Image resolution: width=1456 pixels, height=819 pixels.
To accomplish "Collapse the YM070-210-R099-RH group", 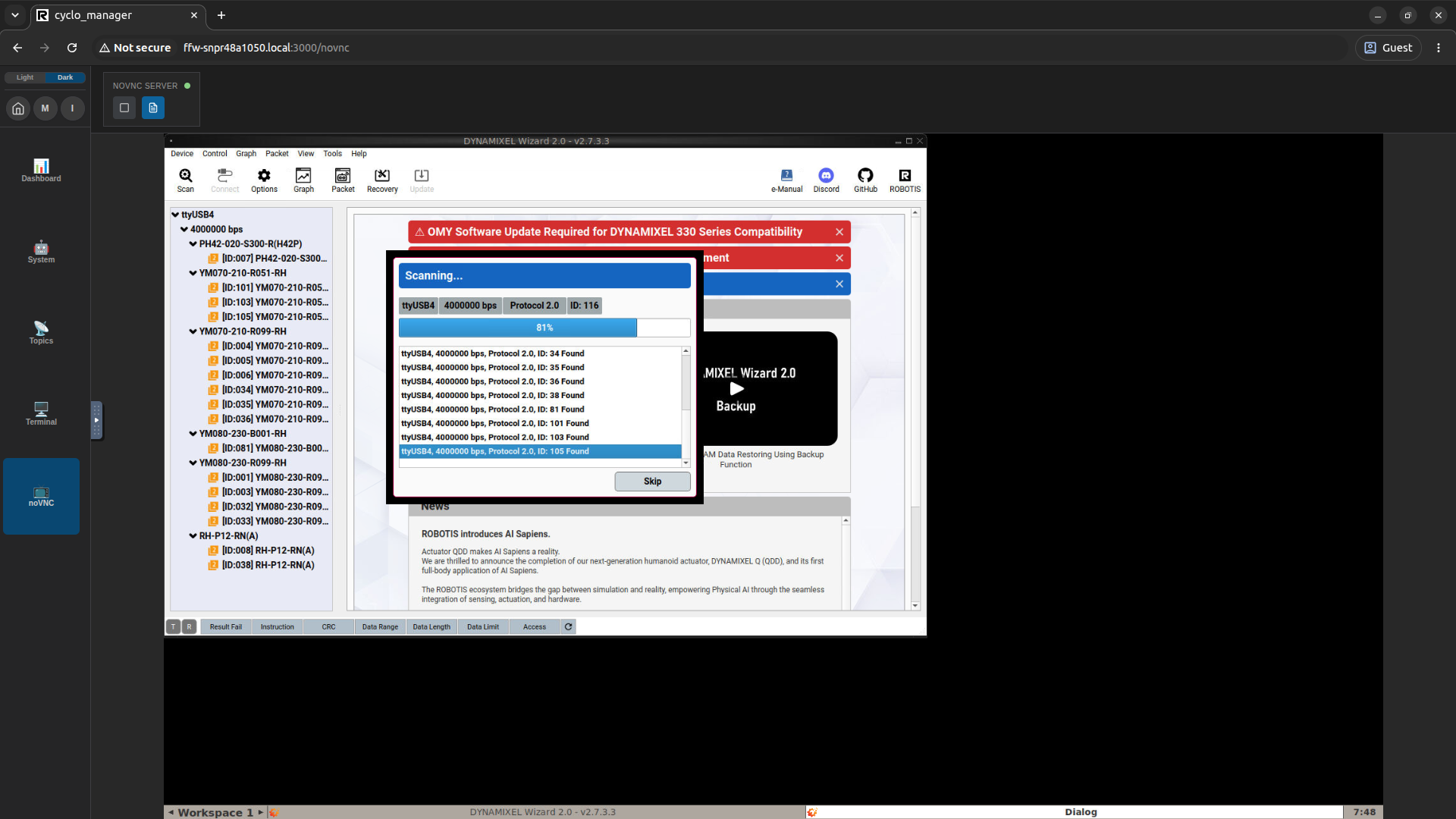I will tap(193, 331).
